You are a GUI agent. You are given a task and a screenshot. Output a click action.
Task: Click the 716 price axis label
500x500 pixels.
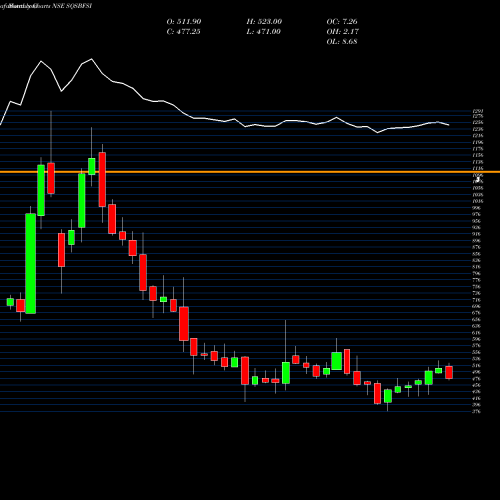[x=477, y=300]
